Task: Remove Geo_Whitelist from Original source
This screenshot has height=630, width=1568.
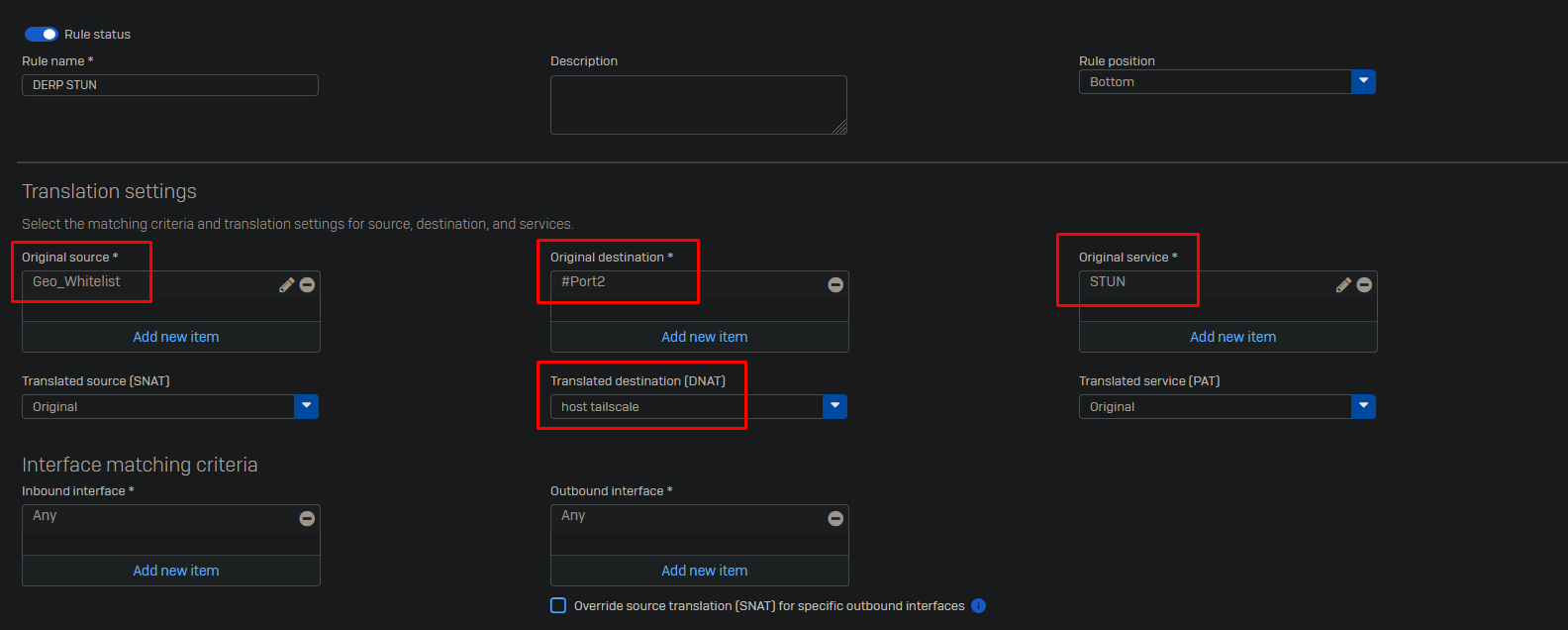Action: [x=307, y=285]
